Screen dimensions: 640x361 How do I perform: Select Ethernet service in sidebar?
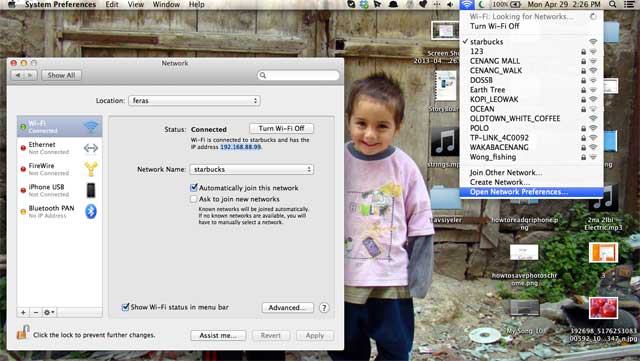coord(60,148)
